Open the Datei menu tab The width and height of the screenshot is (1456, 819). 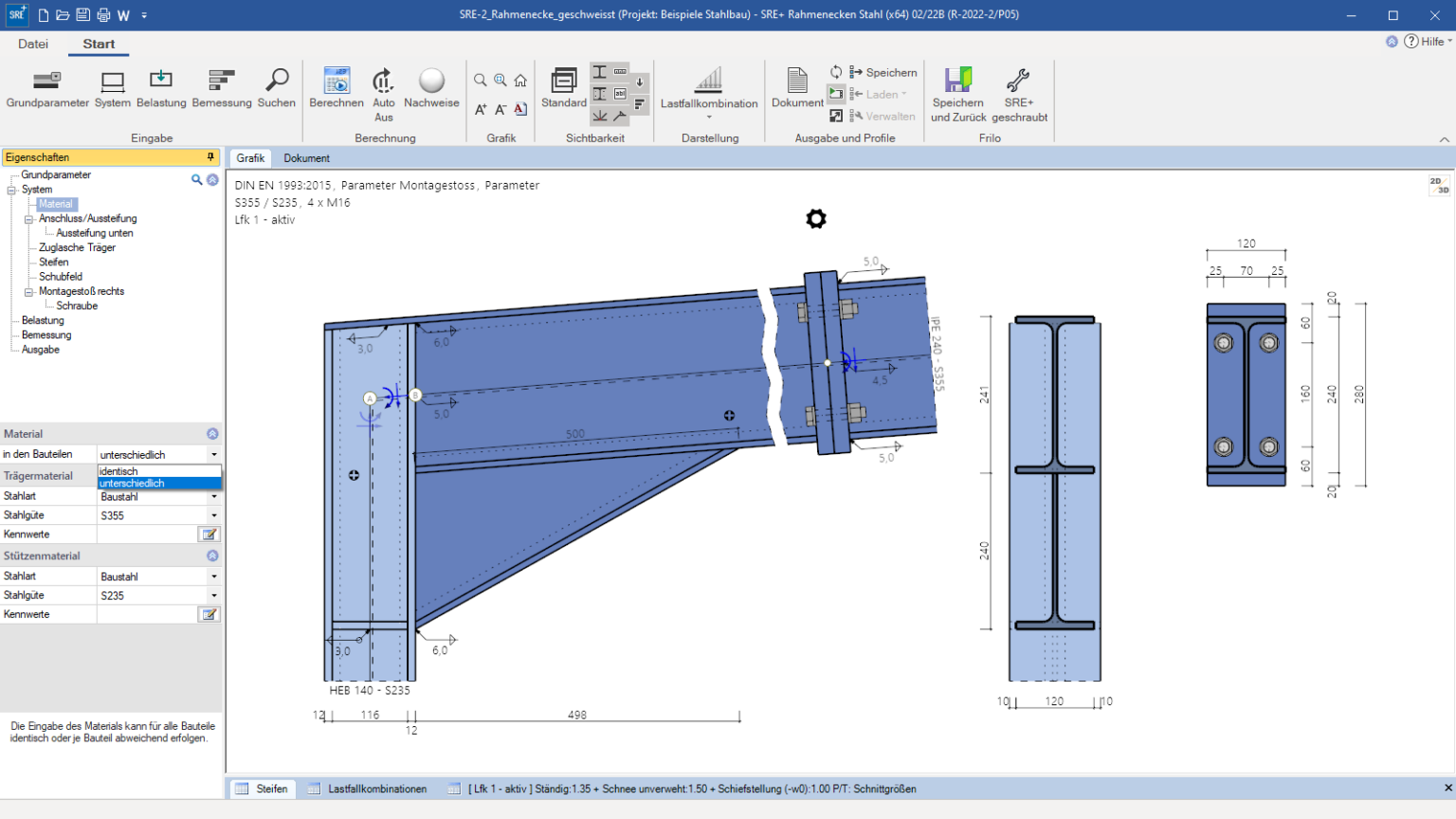pos(32,44)
